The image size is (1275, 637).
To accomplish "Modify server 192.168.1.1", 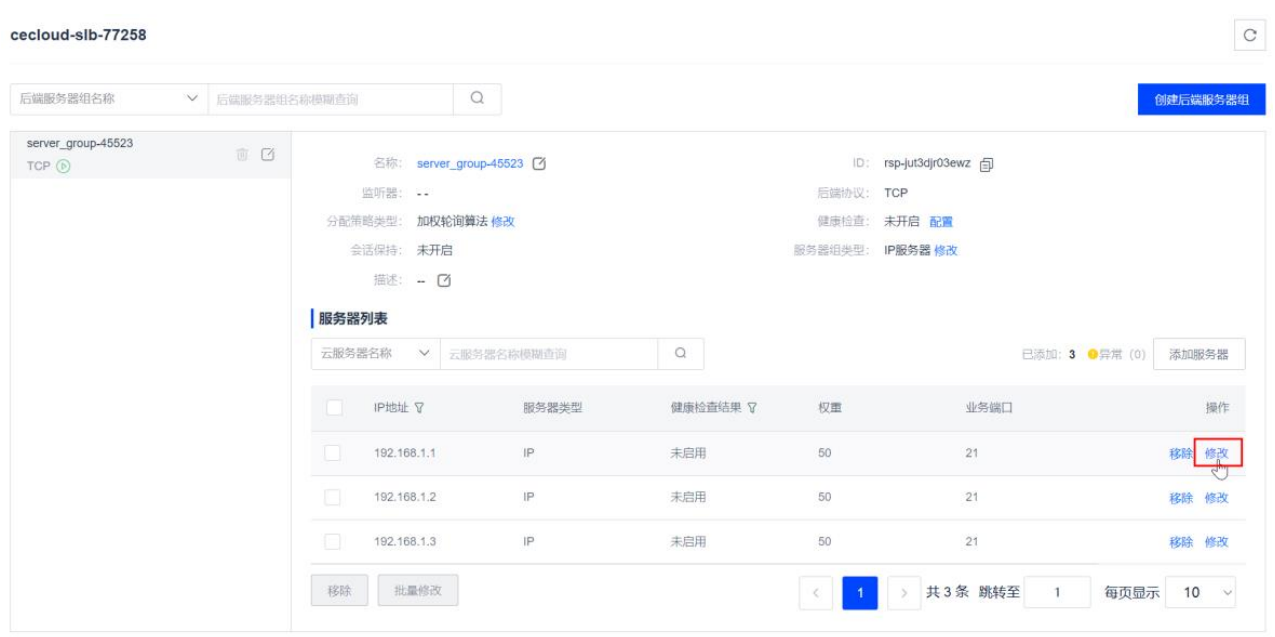I will tap(1217, 453).
